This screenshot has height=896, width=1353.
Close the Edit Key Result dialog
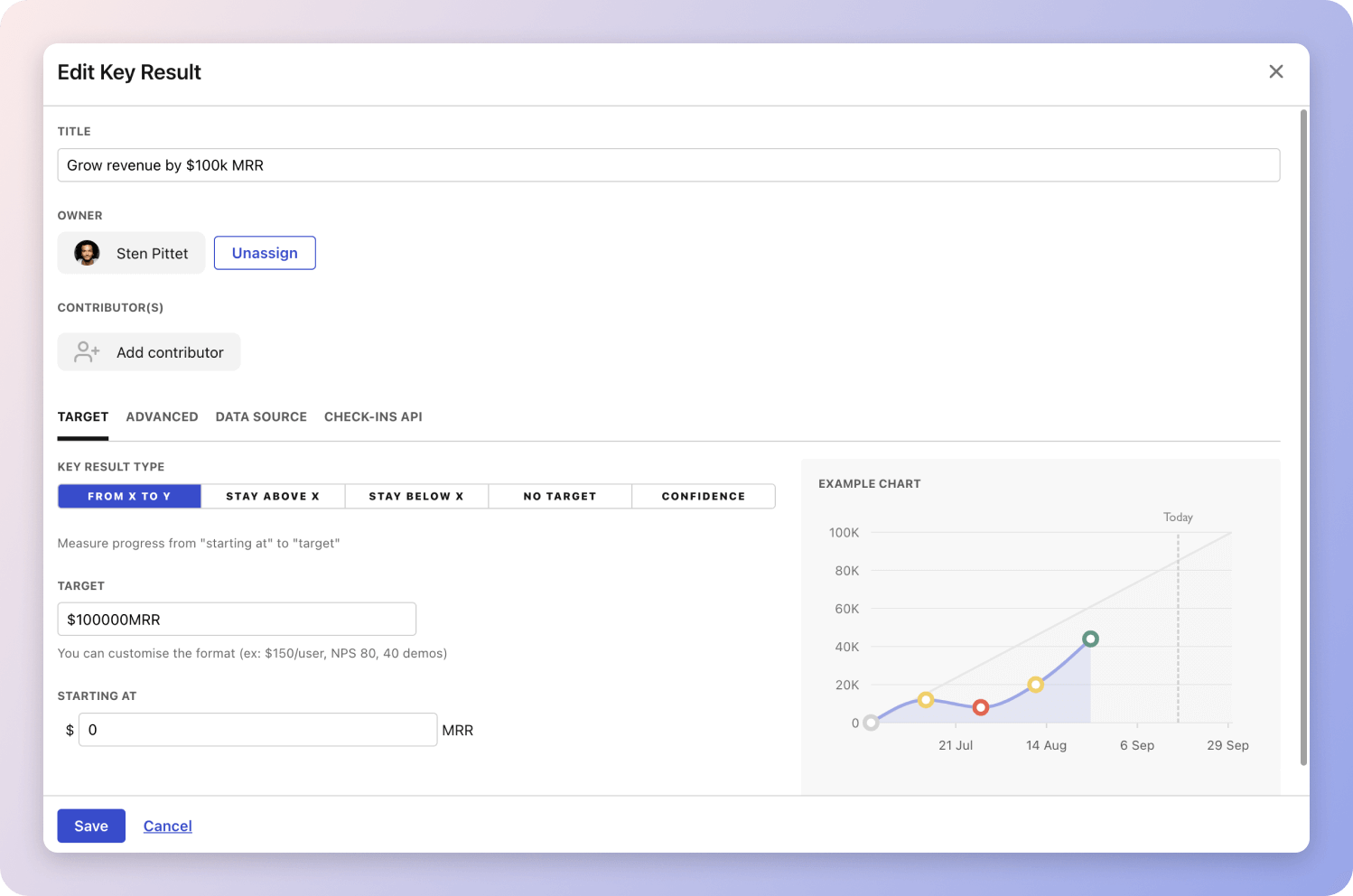coord(1275,71)
